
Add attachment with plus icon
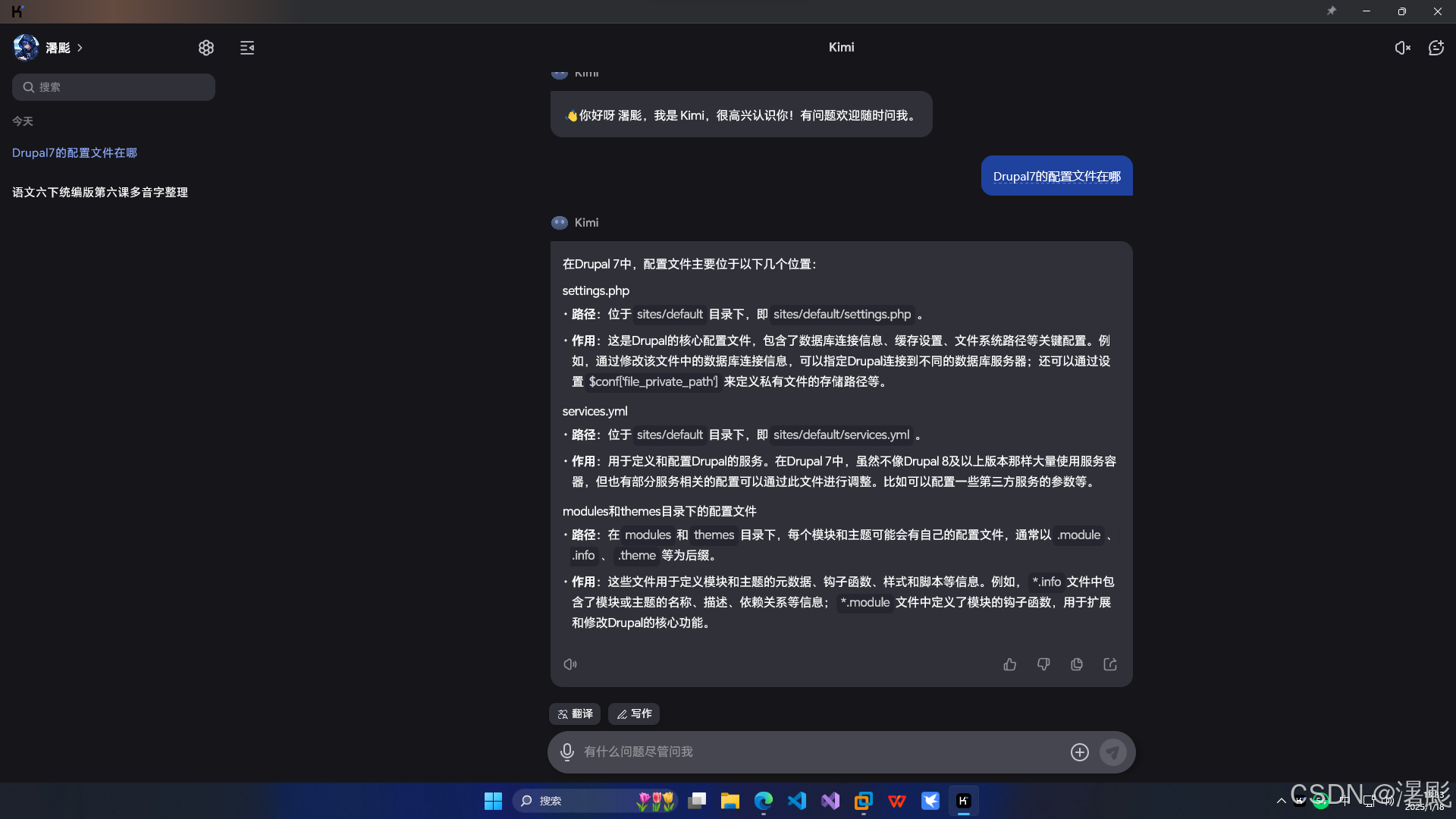click(1080, 752)
